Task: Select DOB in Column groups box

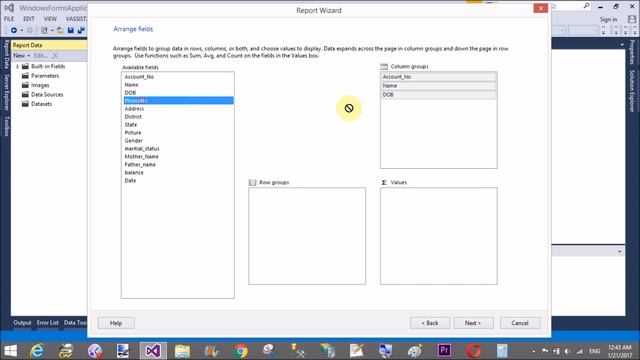Action: [x=439, y=94]
